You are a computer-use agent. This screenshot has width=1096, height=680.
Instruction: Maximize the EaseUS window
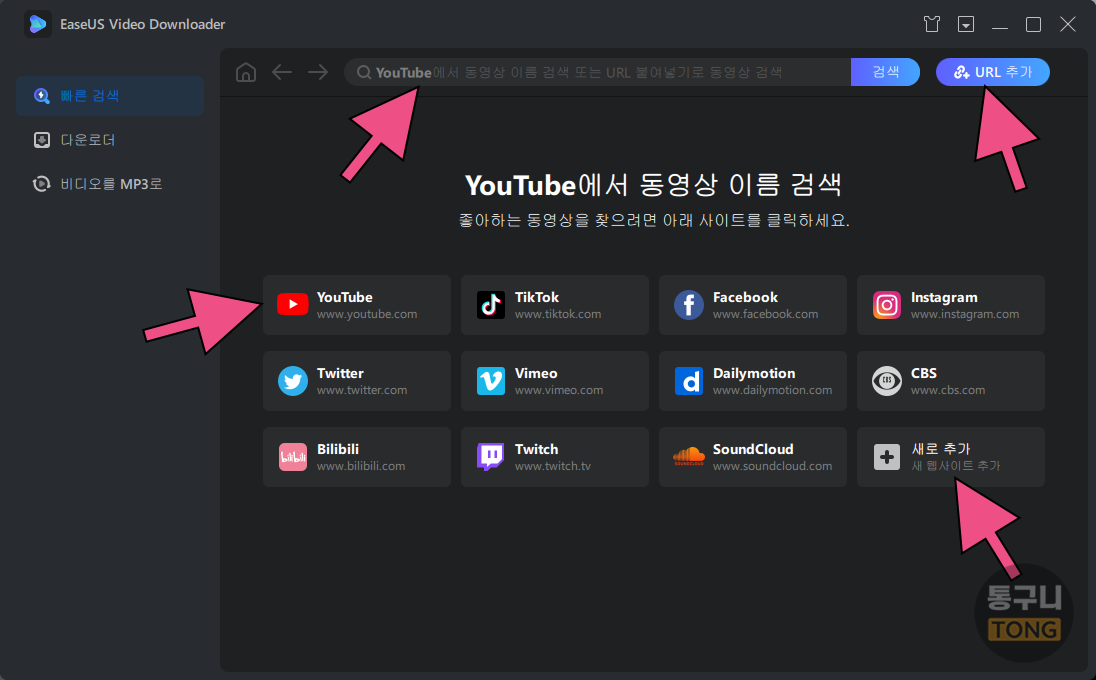(1033, 24)
